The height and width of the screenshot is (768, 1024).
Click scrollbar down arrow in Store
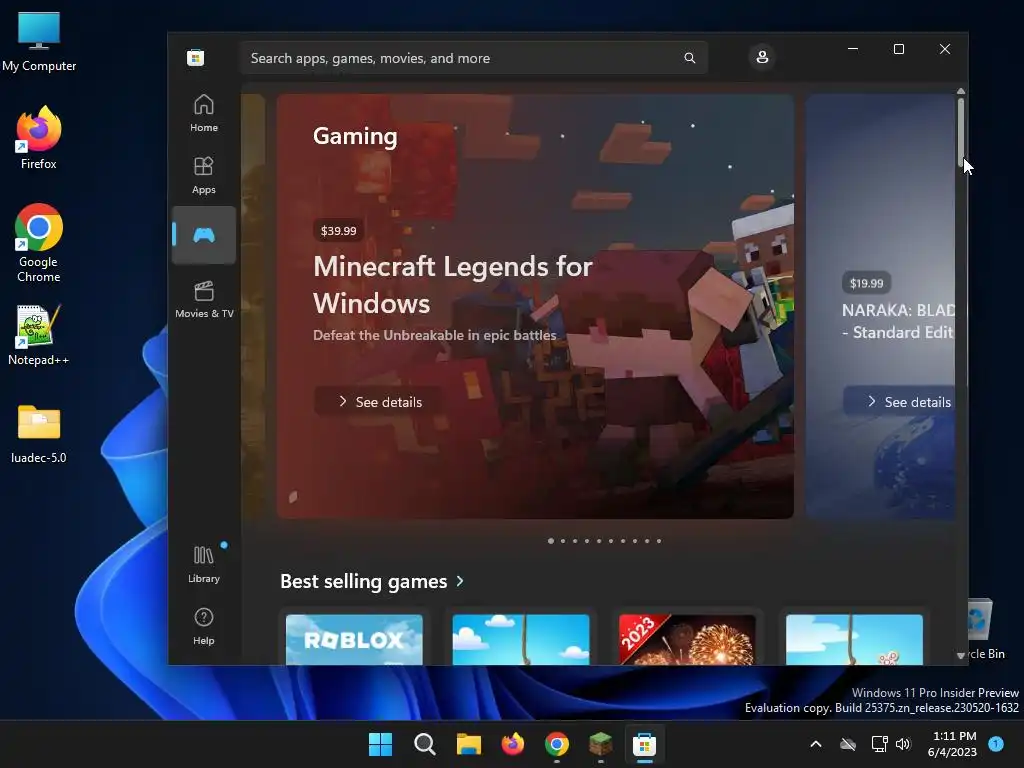click(961, 655)
